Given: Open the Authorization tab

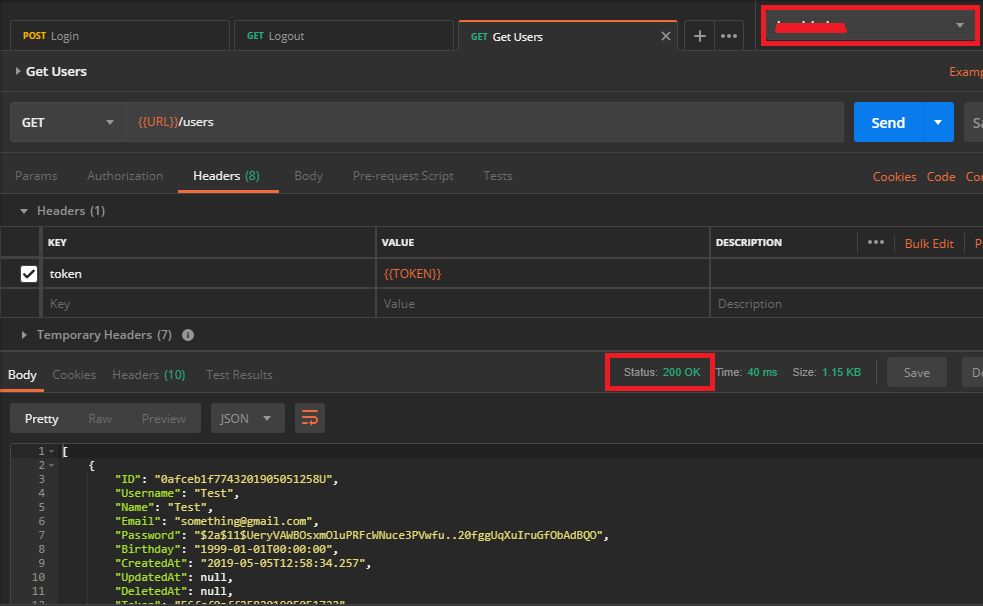Looking at the screenshot, I should coord(125,176).
